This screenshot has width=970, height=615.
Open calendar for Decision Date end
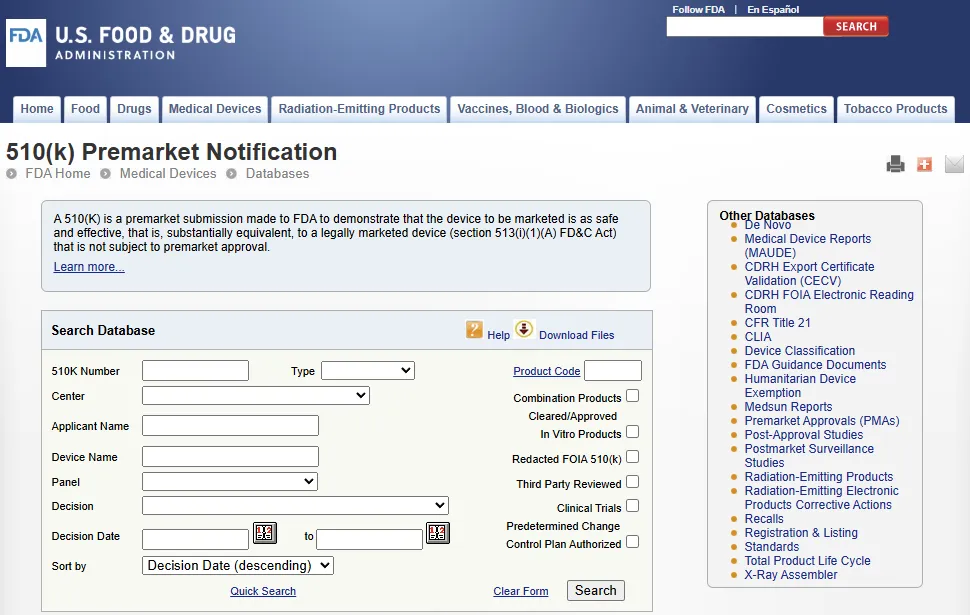[x=437, y=533]
